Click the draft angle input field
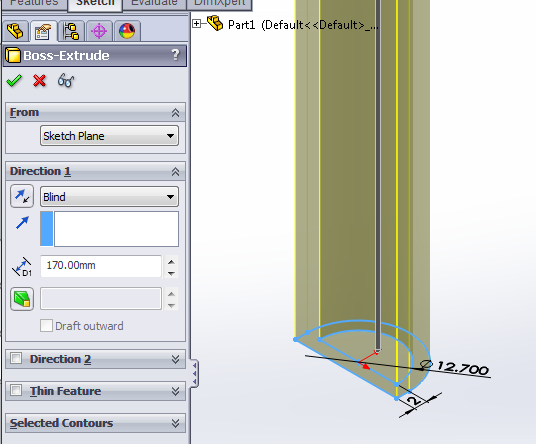Screen dimensions: 536x444 coord(101,298)
